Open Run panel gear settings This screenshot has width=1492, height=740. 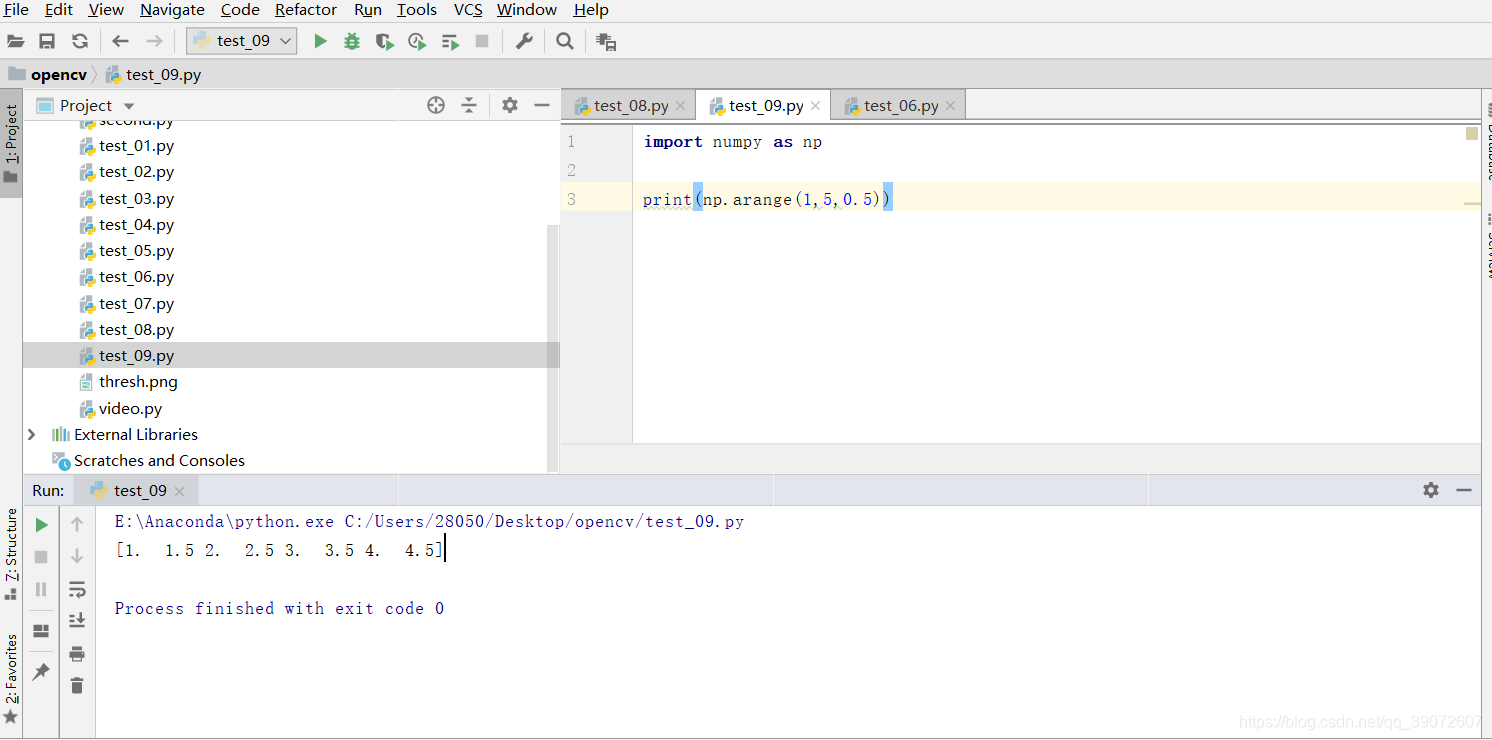point(1431,490)
